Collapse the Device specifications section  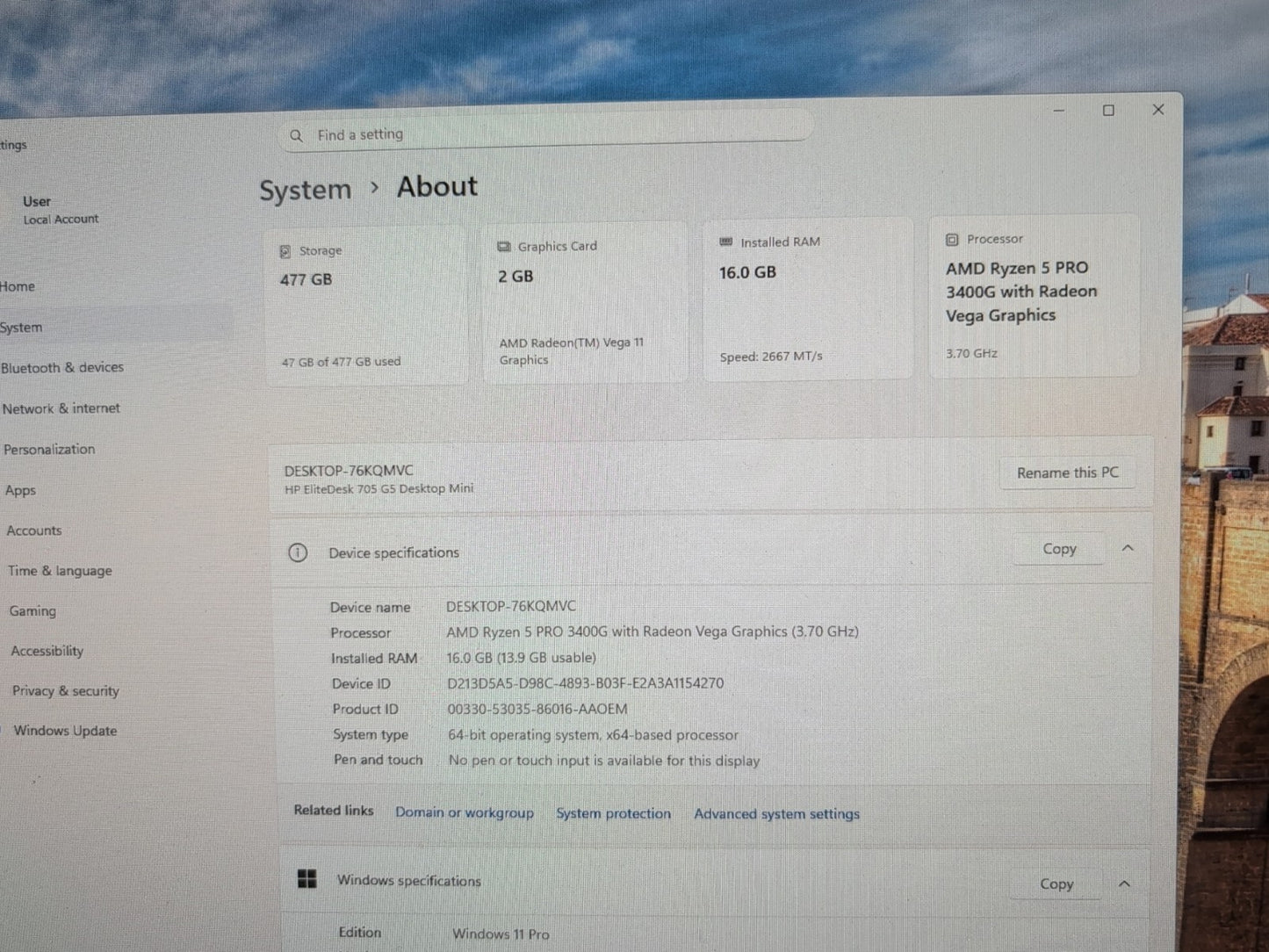(x=1128, y=548)
